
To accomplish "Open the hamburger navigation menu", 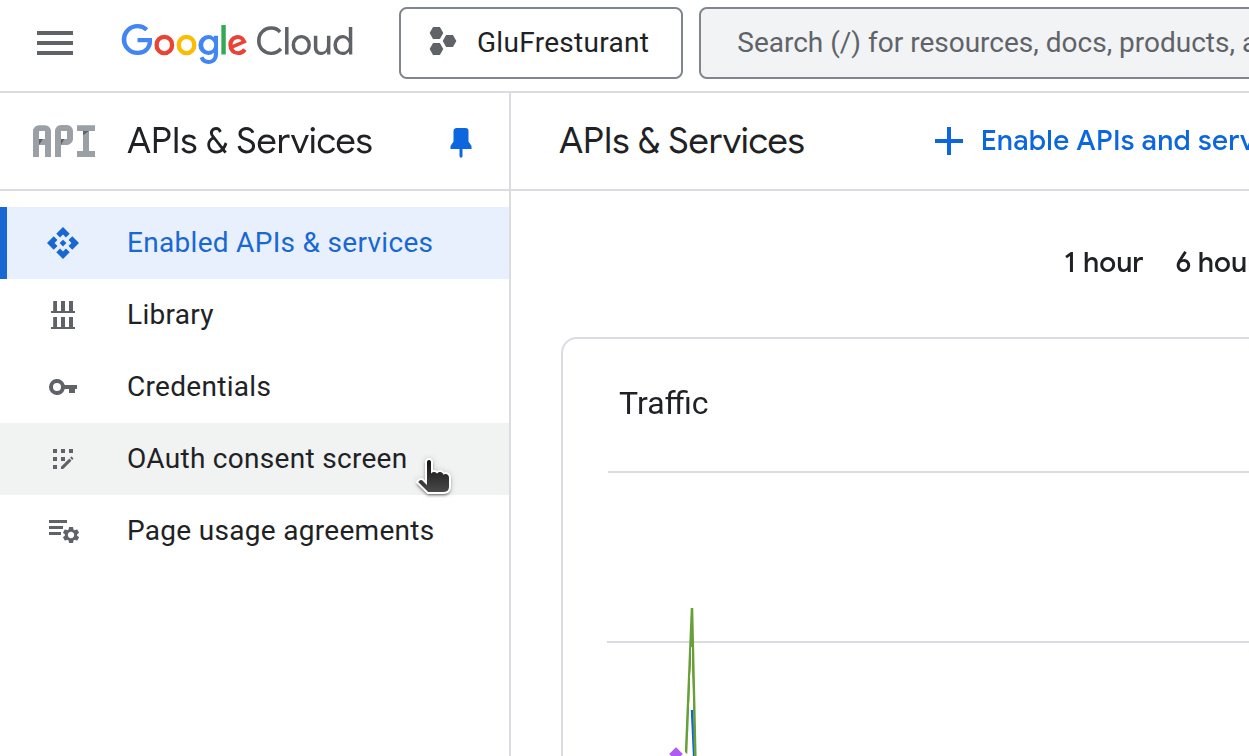I will point(55,43).
